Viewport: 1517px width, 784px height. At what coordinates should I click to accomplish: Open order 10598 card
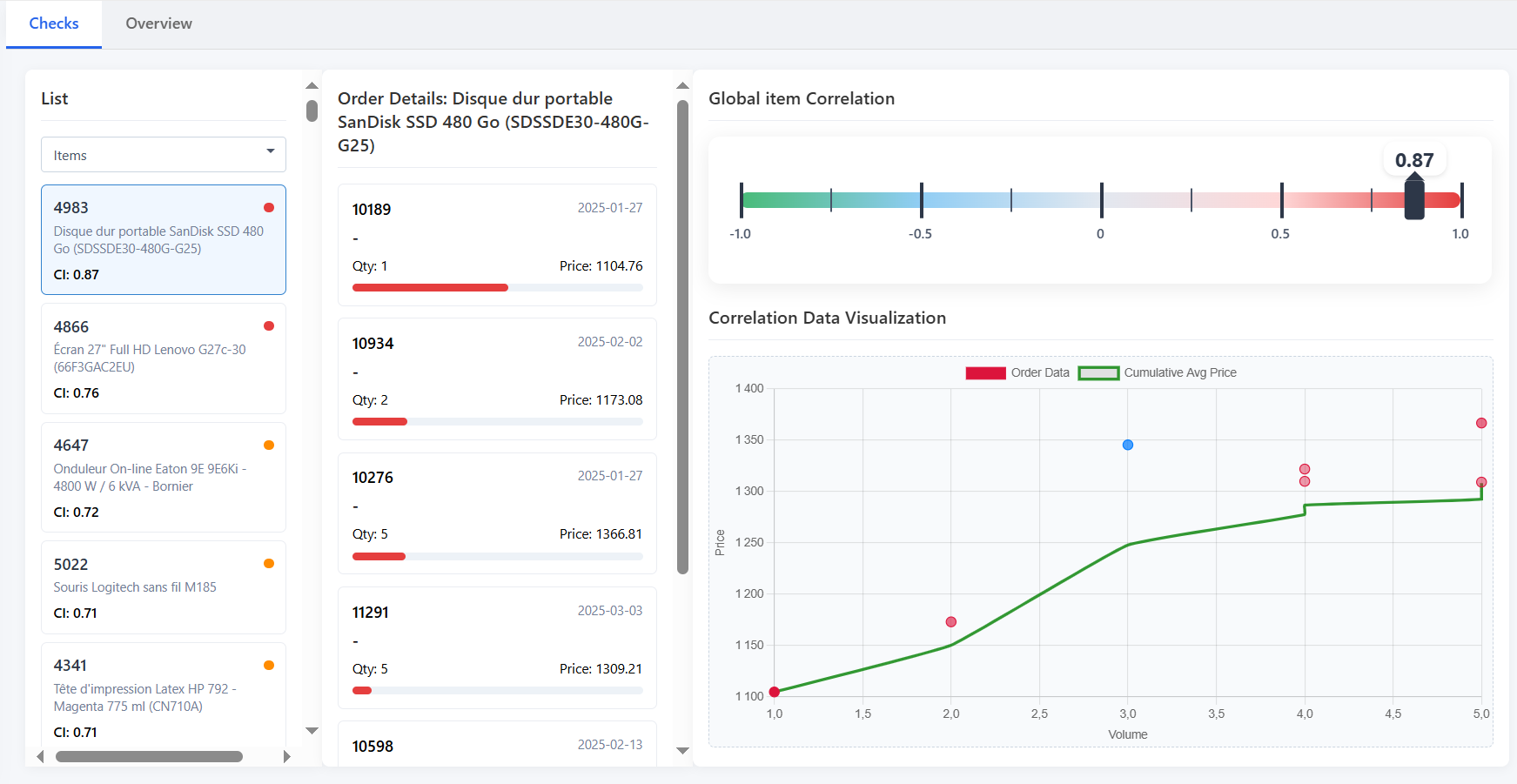[497, 744]
